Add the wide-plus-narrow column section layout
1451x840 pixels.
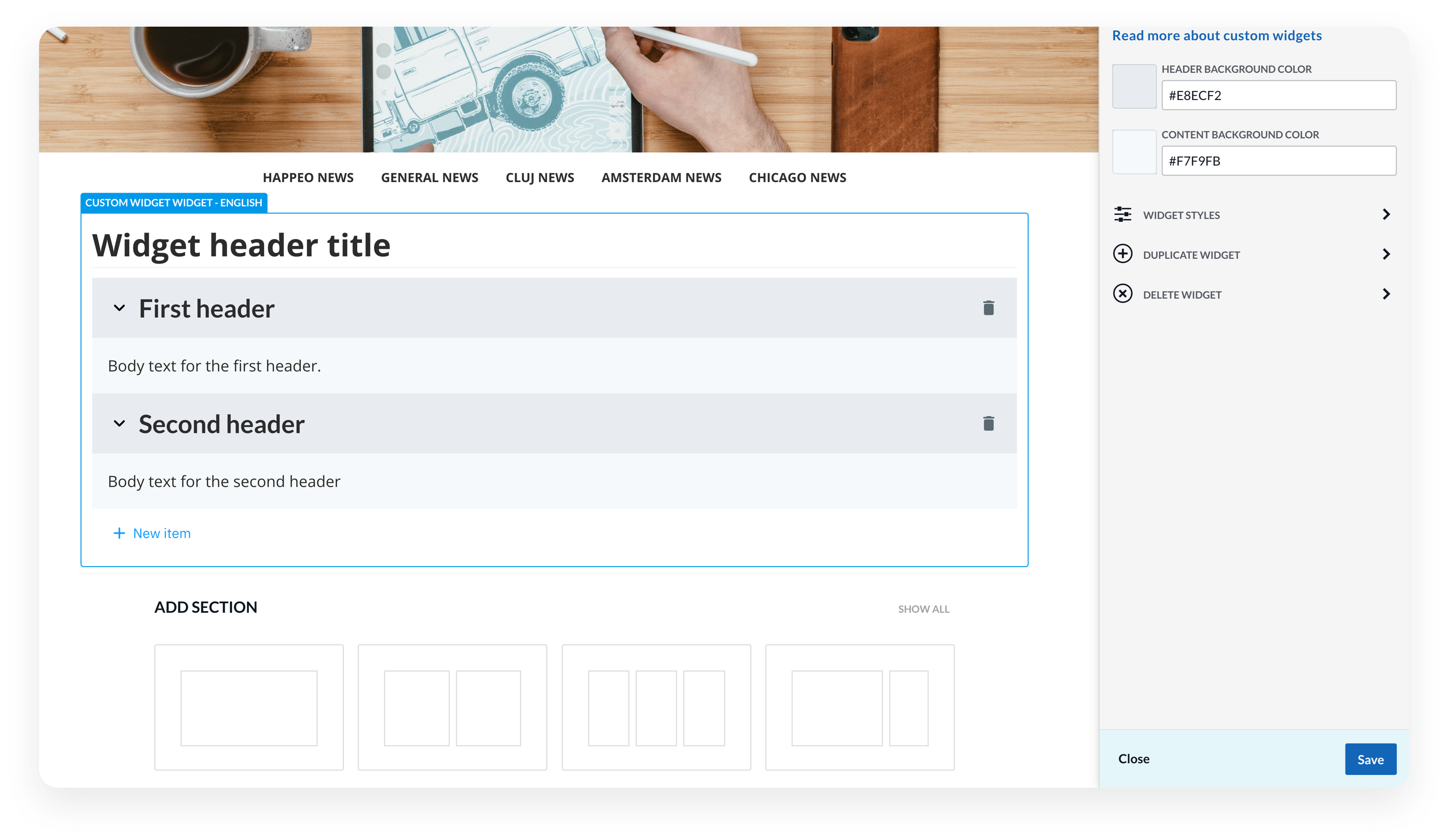(x=859, y=707)
